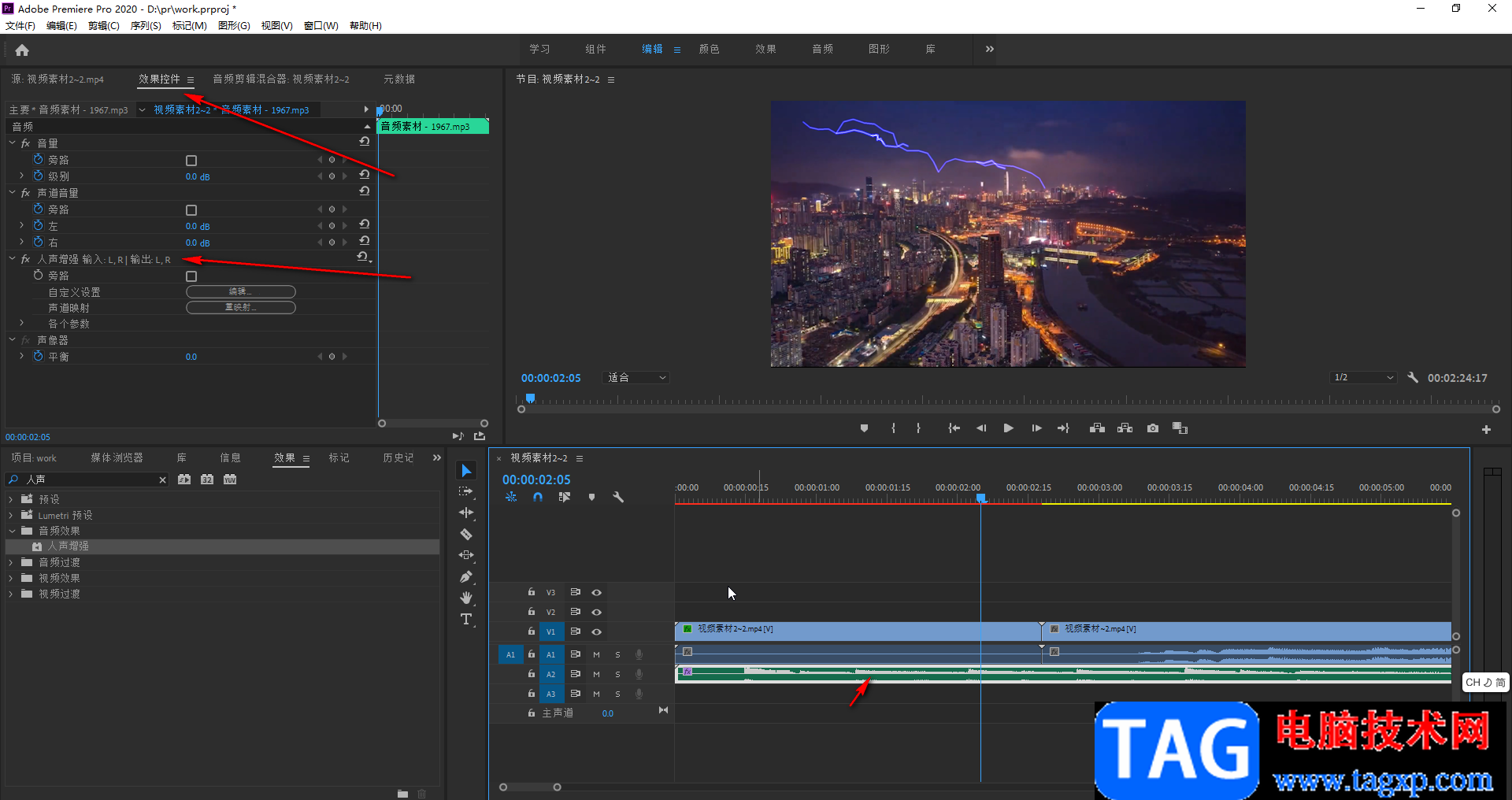The height and width of the screenshot is (800, 1512).
Task: Click the 重映射 channel map button
Action: click(x=240, y=308)
